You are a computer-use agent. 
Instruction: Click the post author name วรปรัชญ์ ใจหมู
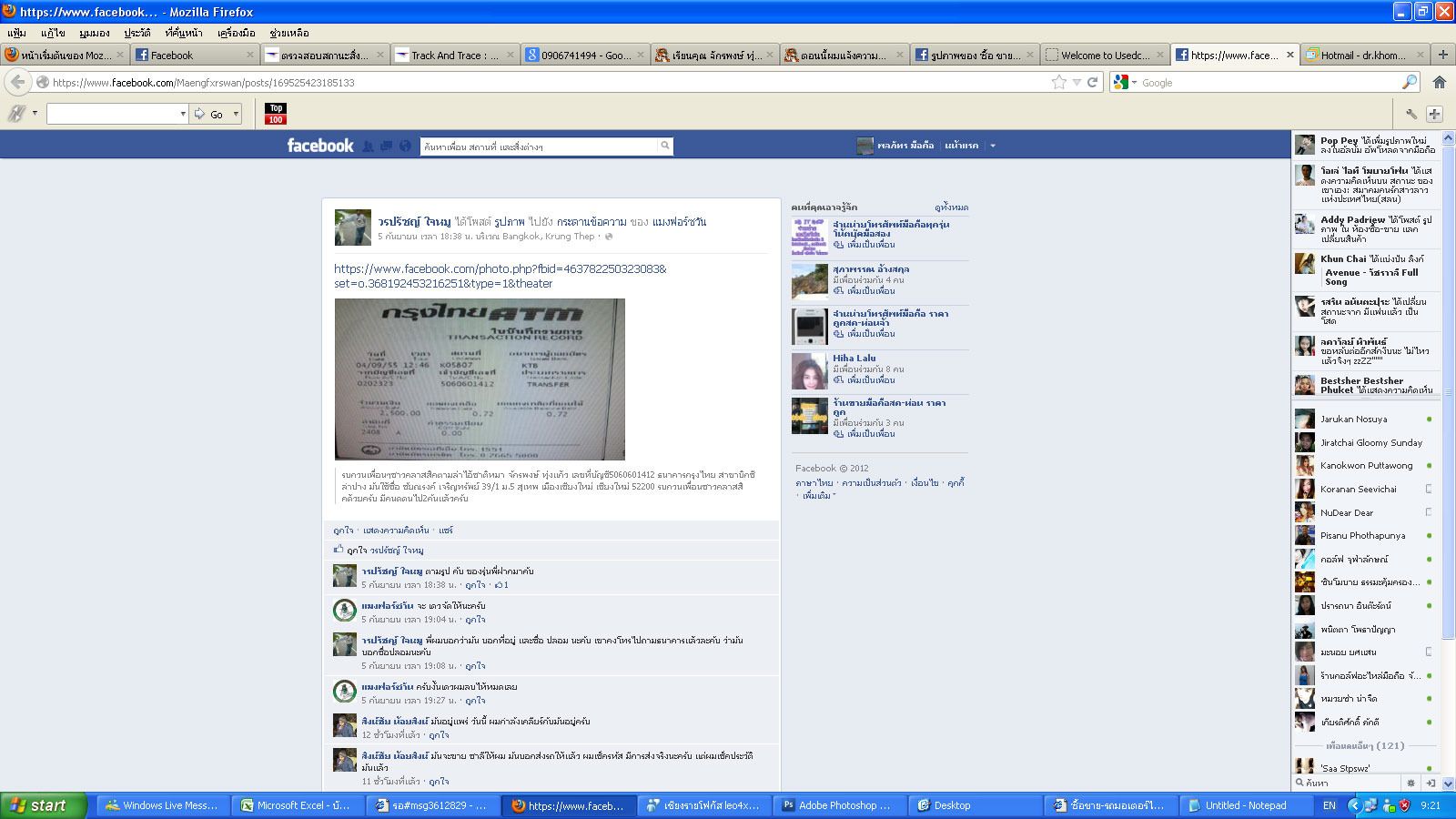[x=414, y=222]
